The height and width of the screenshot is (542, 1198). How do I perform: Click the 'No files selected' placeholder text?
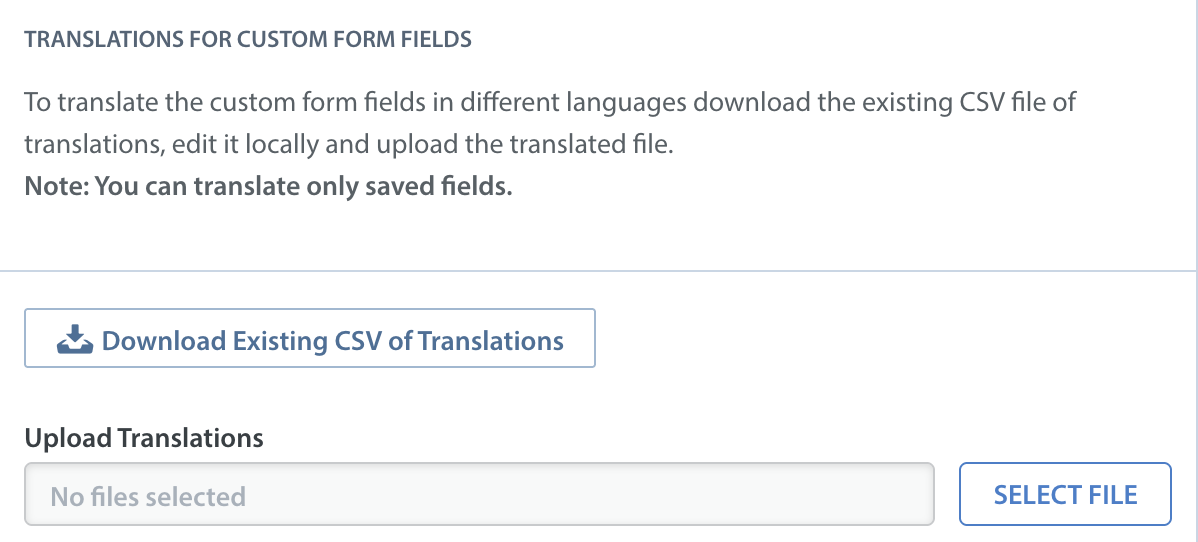pyautogui.click(x=148, y=496)
